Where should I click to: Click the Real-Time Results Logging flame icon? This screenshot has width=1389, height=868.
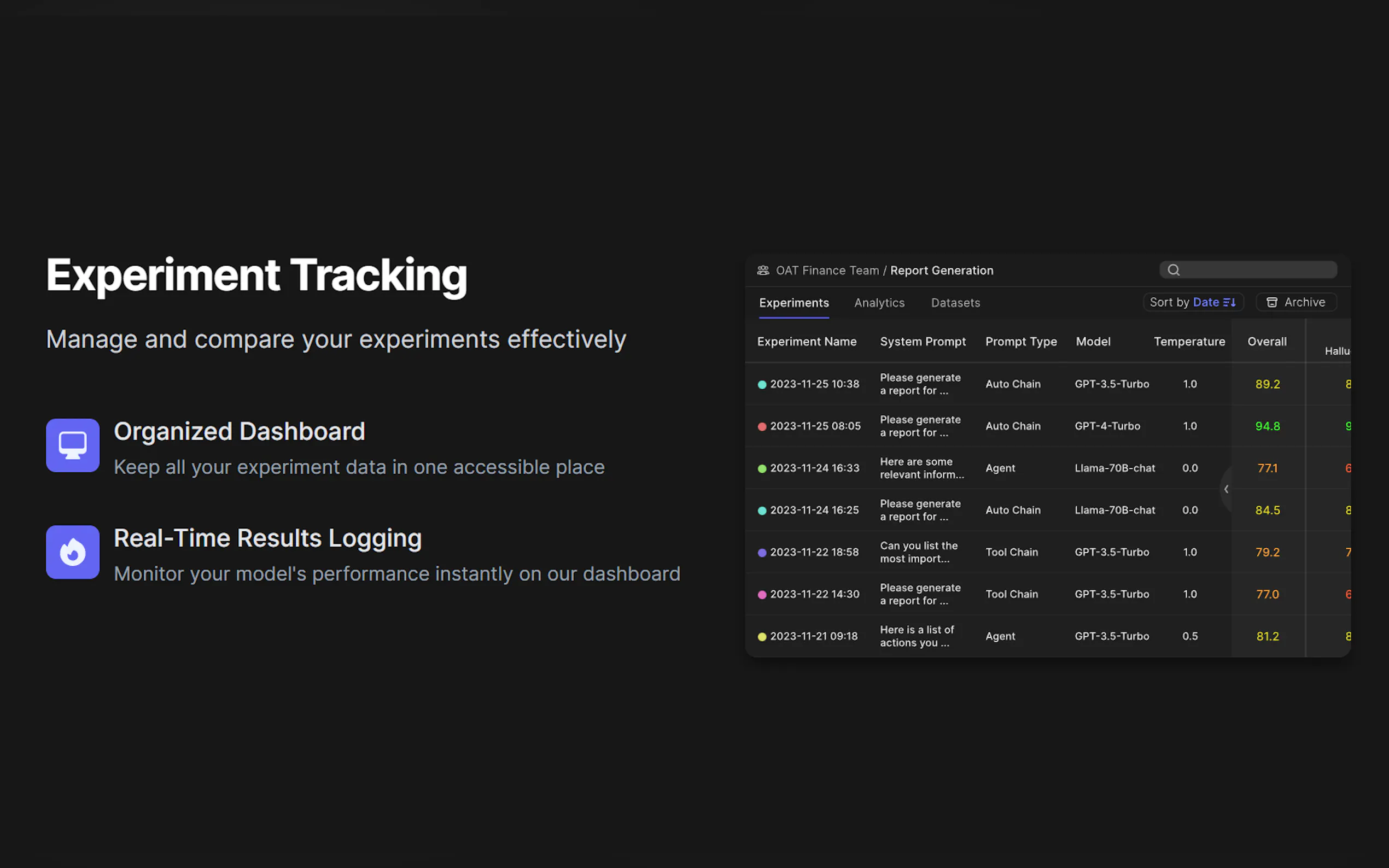pyautogui.click(x=72, y=552)
